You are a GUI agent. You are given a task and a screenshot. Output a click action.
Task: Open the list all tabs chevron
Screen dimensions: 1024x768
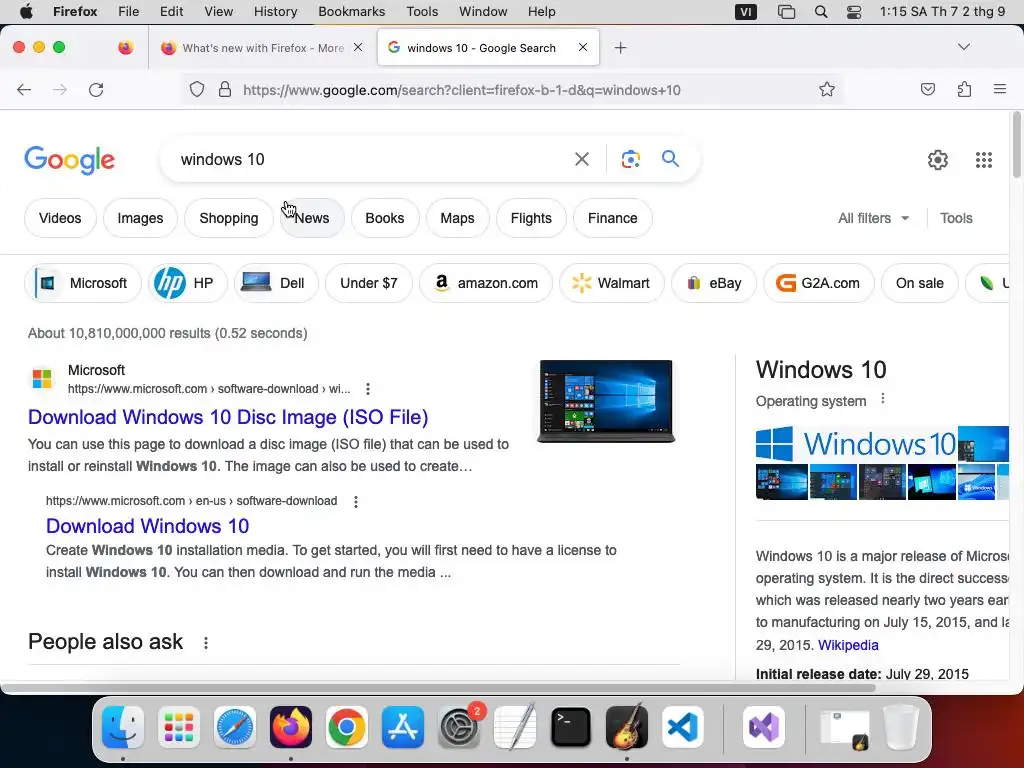pos(963,47)
